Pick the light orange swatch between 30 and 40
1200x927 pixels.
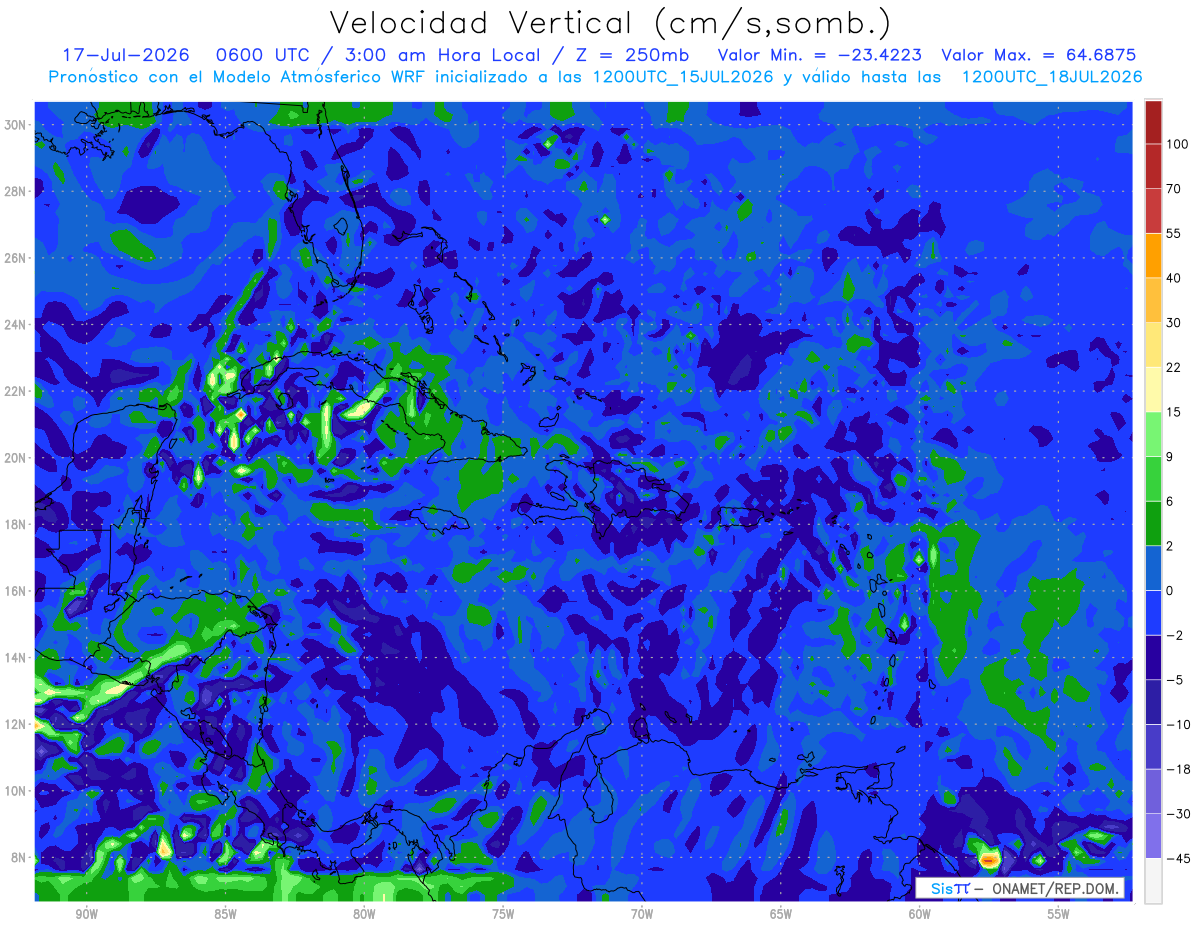(x=1153, y=300)
